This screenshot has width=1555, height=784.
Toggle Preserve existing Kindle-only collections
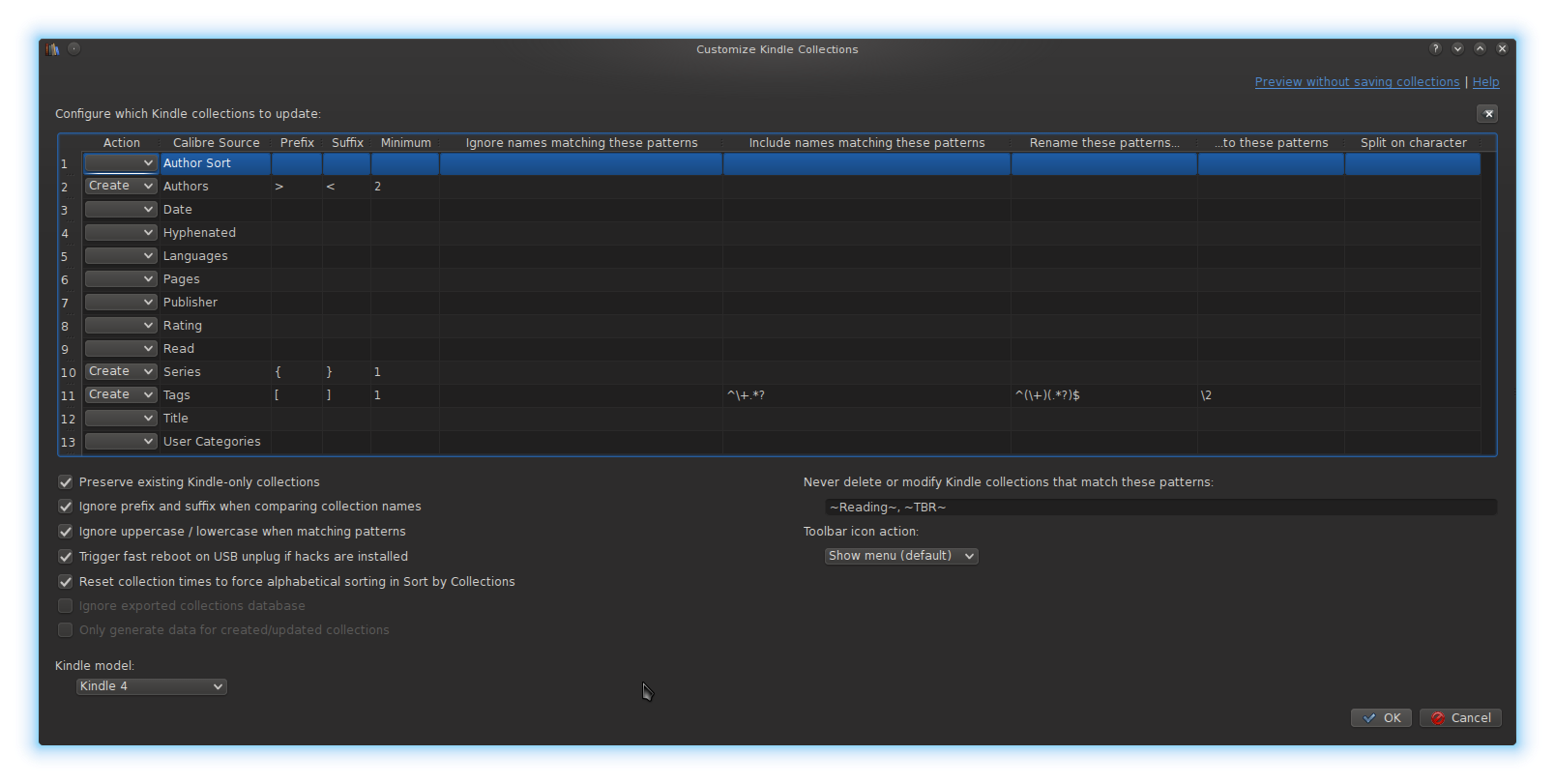(66, 482)
